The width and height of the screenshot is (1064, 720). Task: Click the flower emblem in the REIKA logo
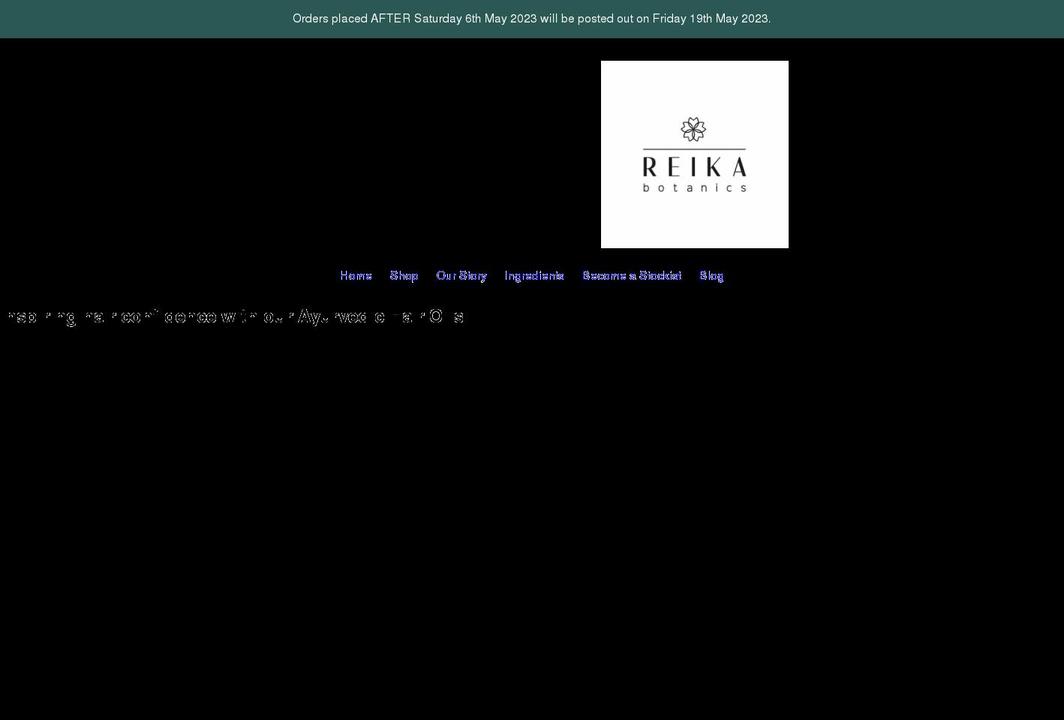tap(693, 128)
